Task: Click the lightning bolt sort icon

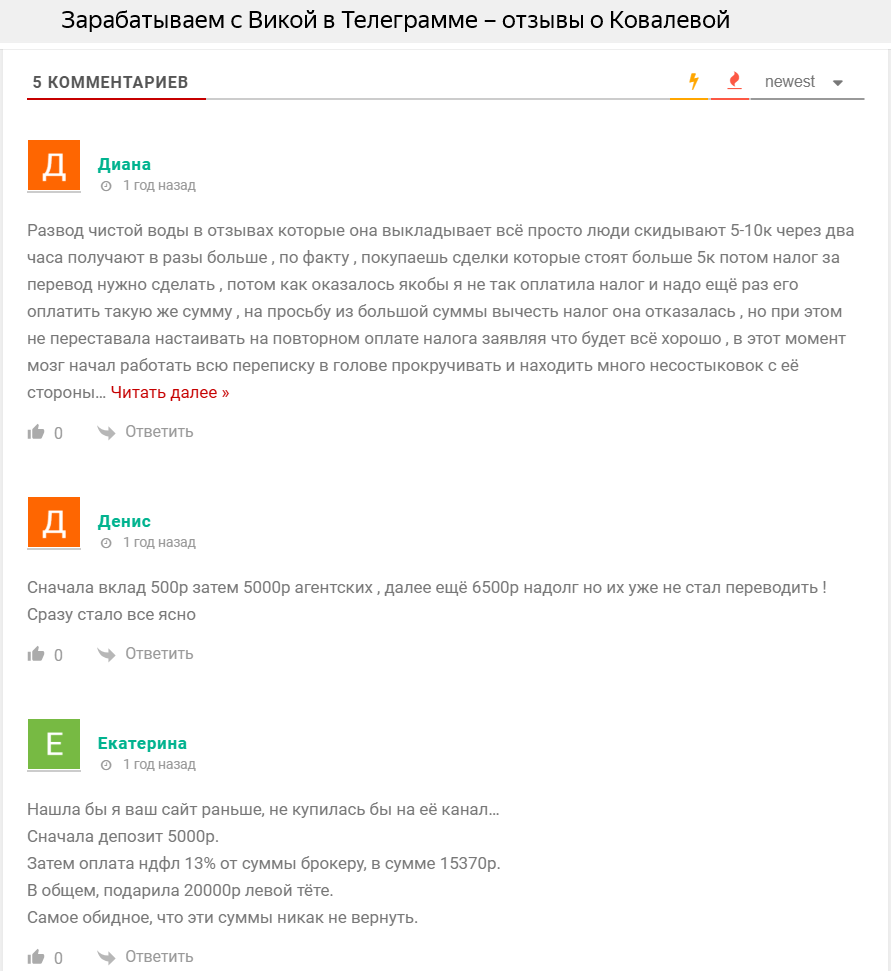Action: click(x=693, y=82)
